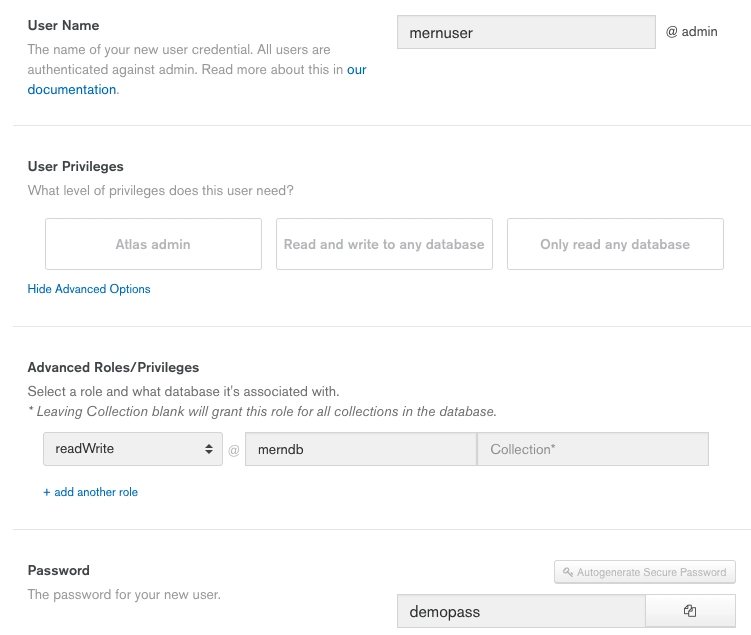
Task: Click the Password section heading
Action: (x=58, y=570)
